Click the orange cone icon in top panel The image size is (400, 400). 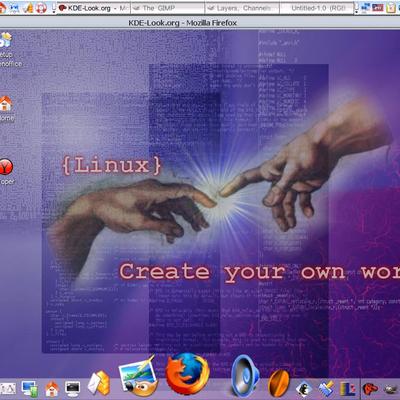tap(29, 7)
